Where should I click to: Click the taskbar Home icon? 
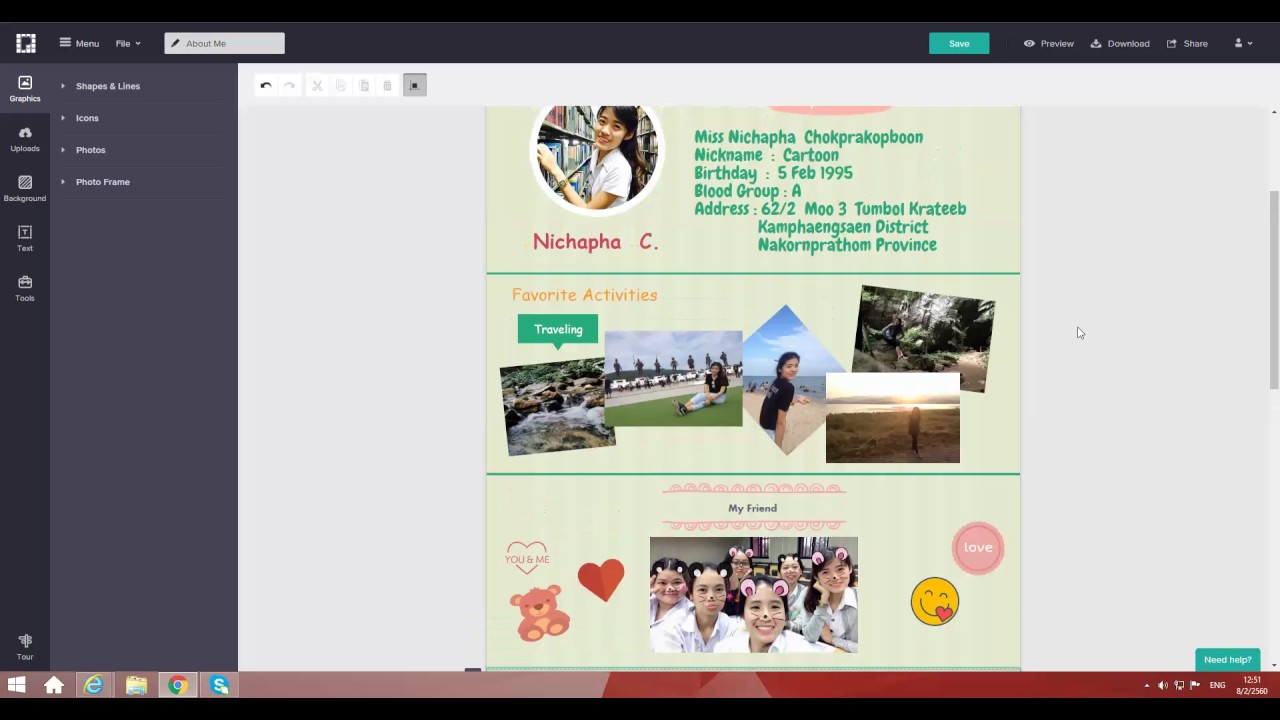(x=54, y=685)
